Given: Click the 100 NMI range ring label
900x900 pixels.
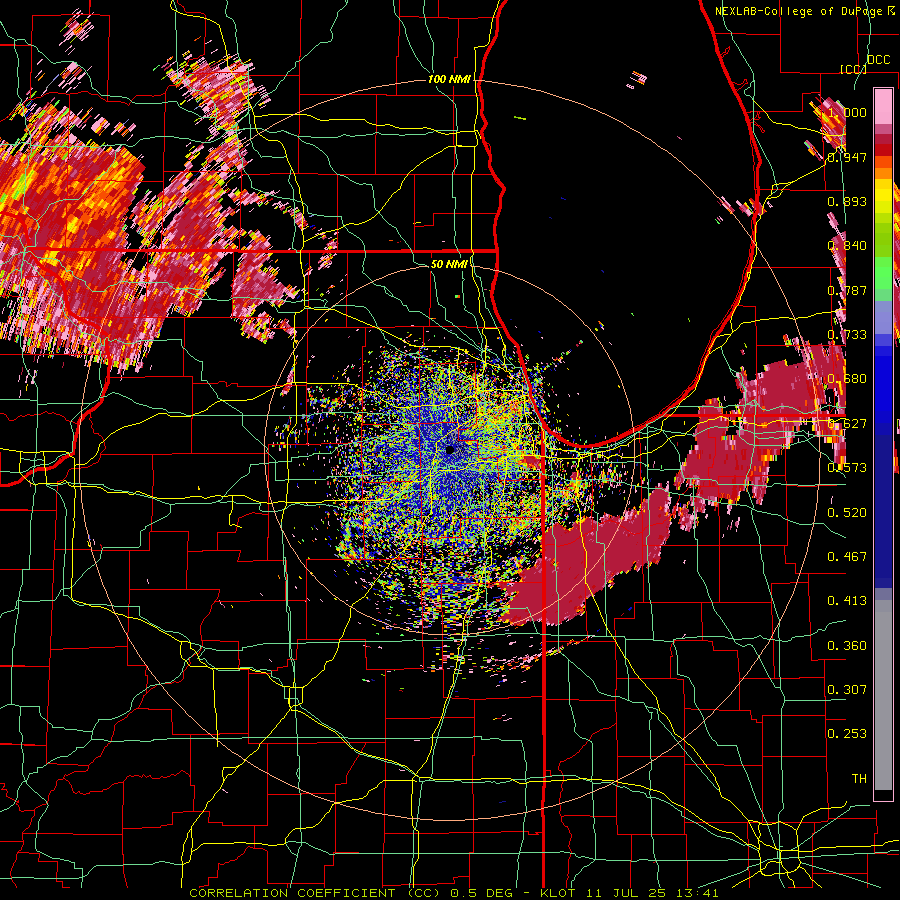Looking at the screenshot, I should point(449,79).
